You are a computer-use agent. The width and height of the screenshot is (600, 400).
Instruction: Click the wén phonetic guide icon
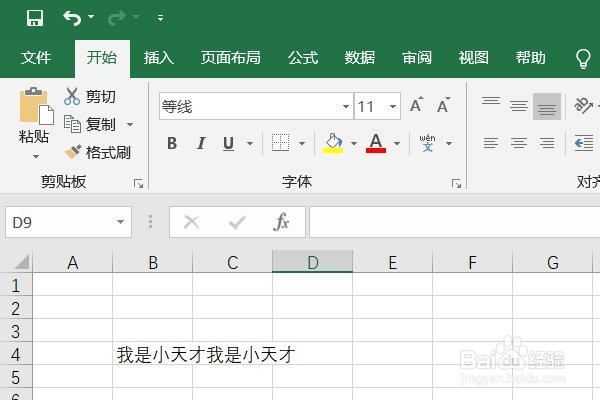point(427,143)
